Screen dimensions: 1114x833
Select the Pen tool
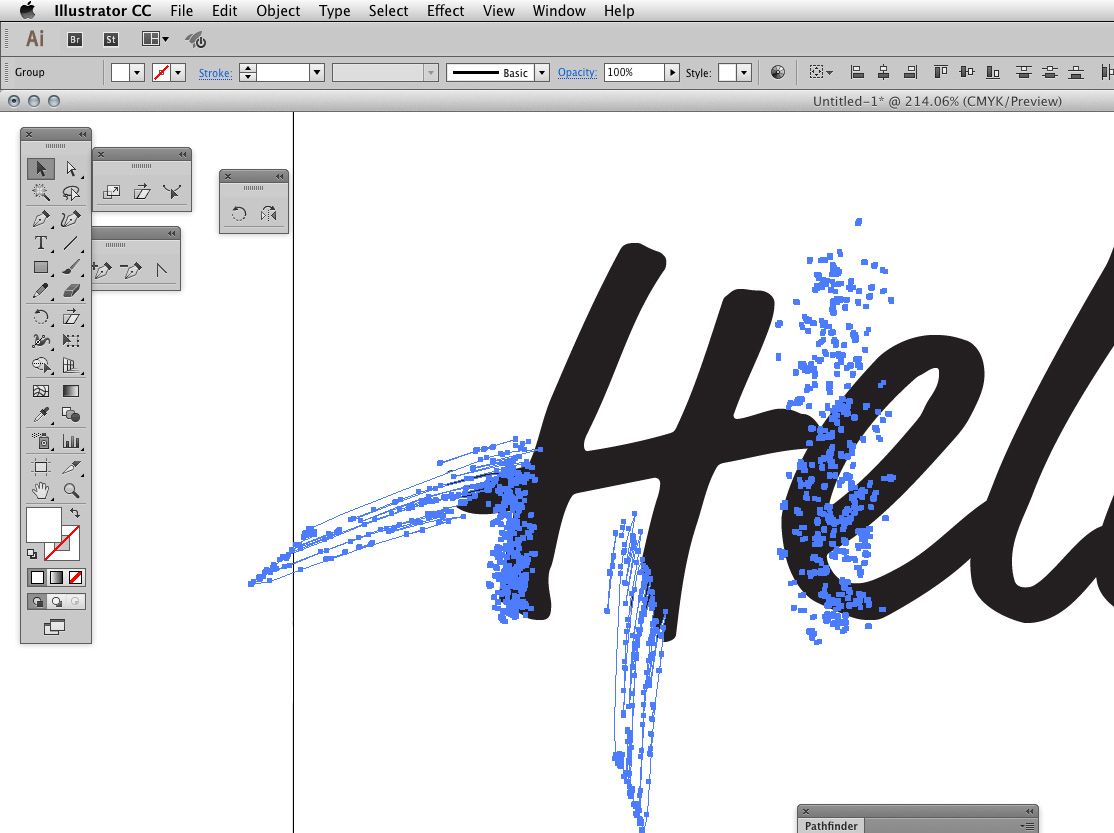40,218
